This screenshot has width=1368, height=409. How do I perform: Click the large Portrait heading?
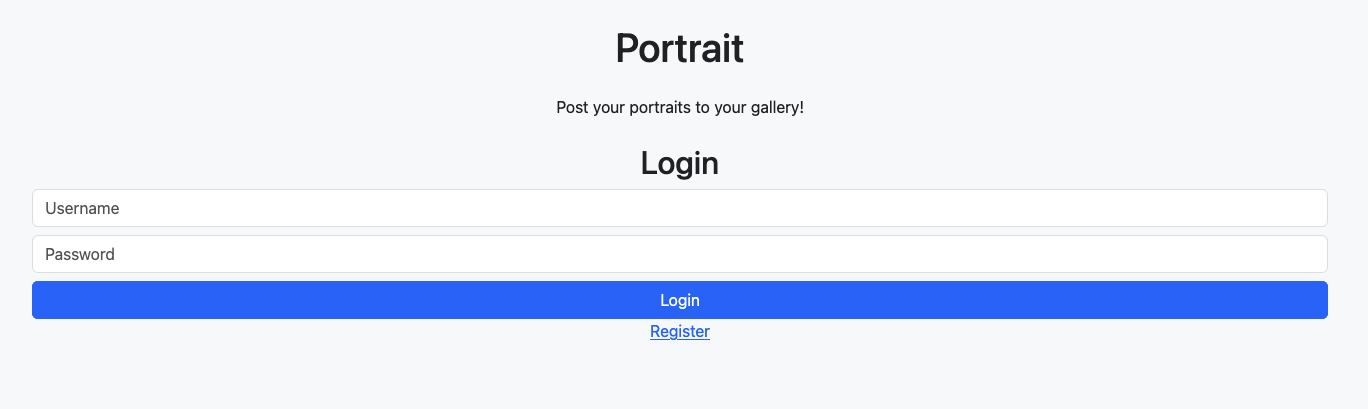(680, 48)
